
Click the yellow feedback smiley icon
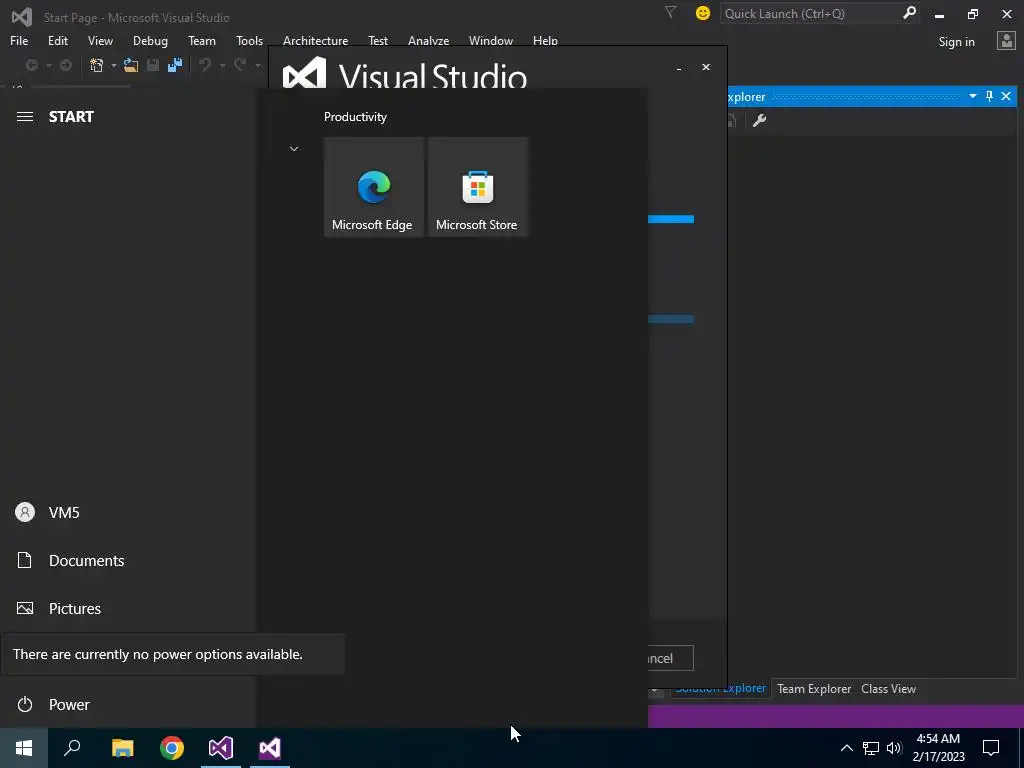[x=703, y=13]
